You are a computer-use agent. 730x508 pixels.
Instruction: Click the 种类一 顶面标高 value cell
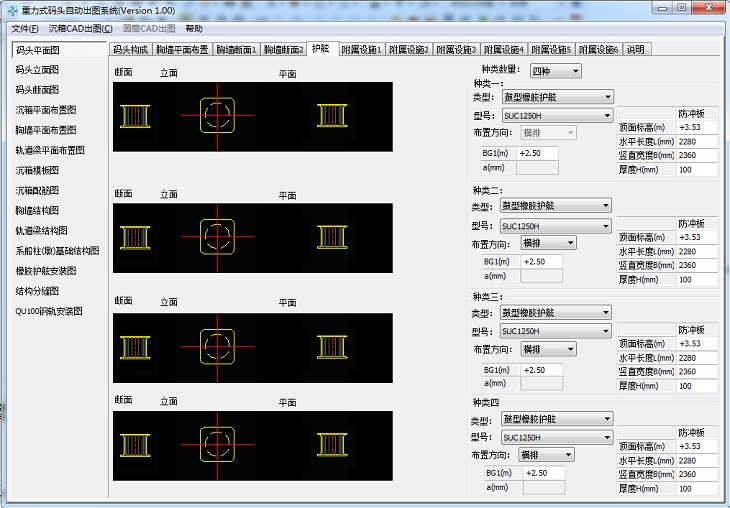click(697, 128)
